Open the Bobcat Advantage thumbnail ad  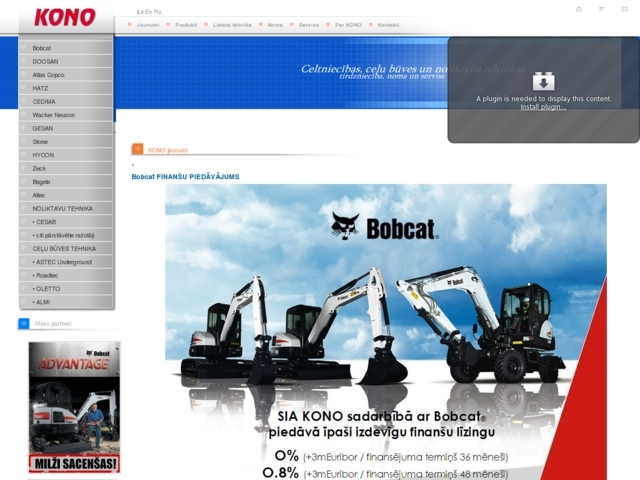click(x=74, y=407)
